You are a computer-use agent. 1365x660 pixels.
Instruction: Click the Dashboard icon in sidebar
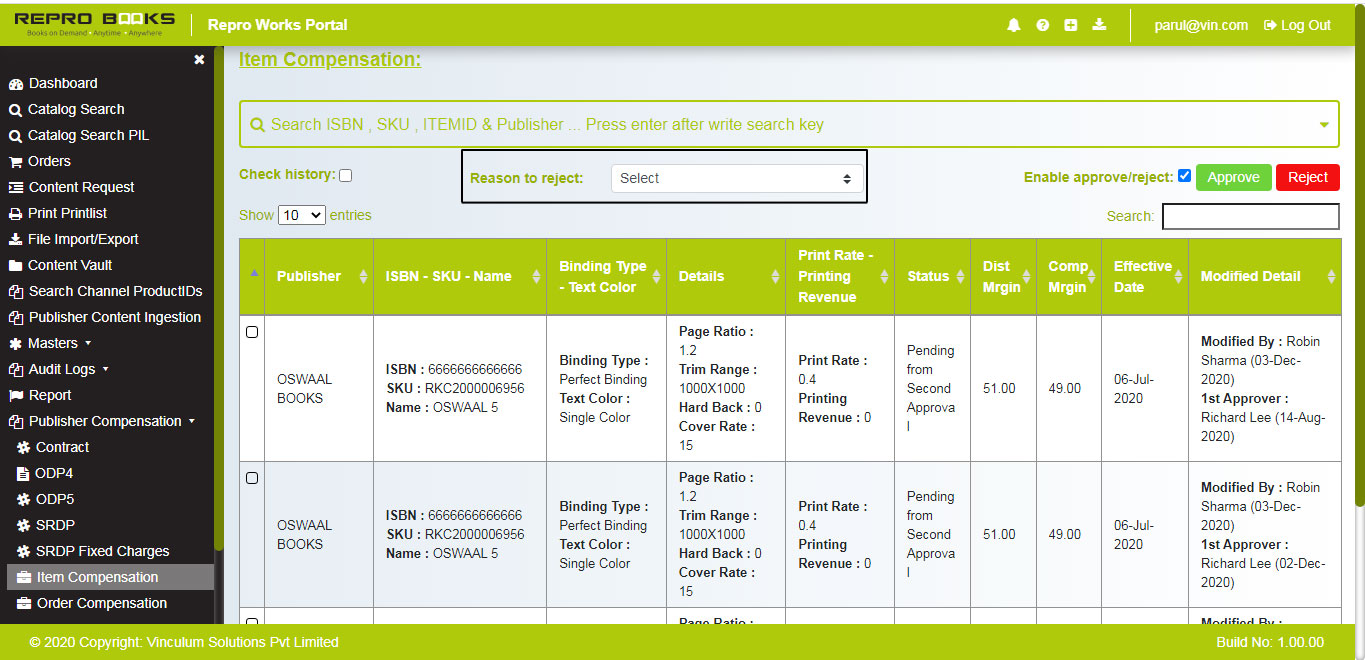(16, 84)
